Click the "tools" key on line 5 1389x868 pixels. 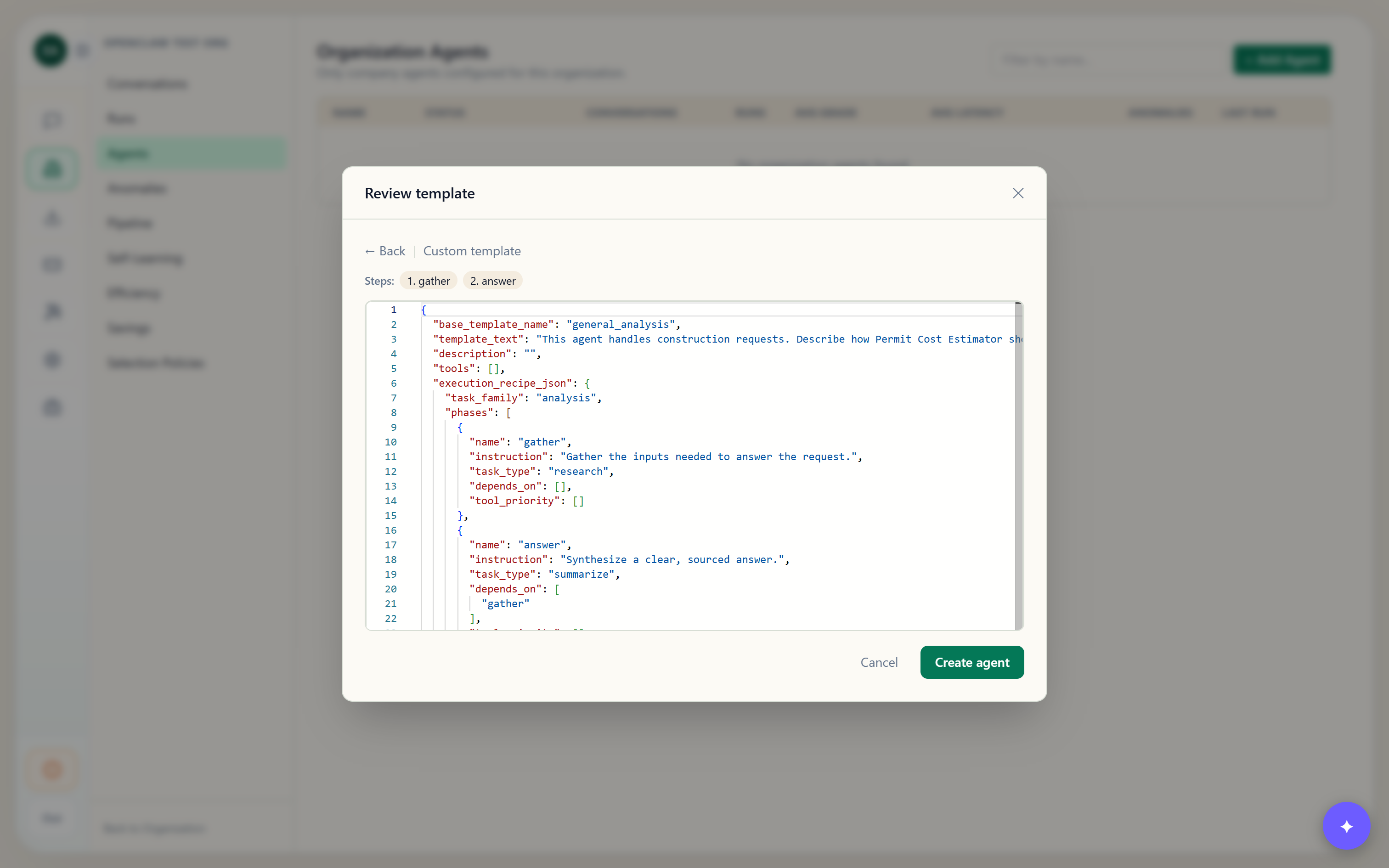coord(454,368)
